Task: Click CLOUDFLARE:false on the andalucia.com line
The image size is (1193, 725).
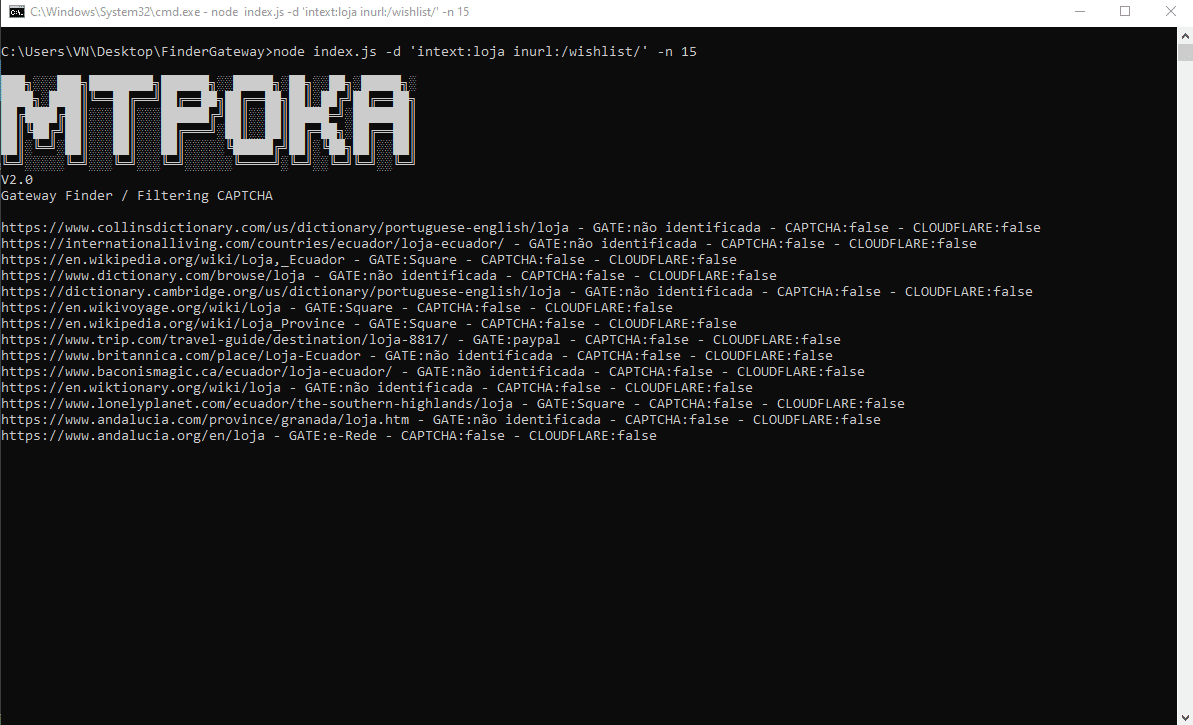Action: (x=817, y=419)
